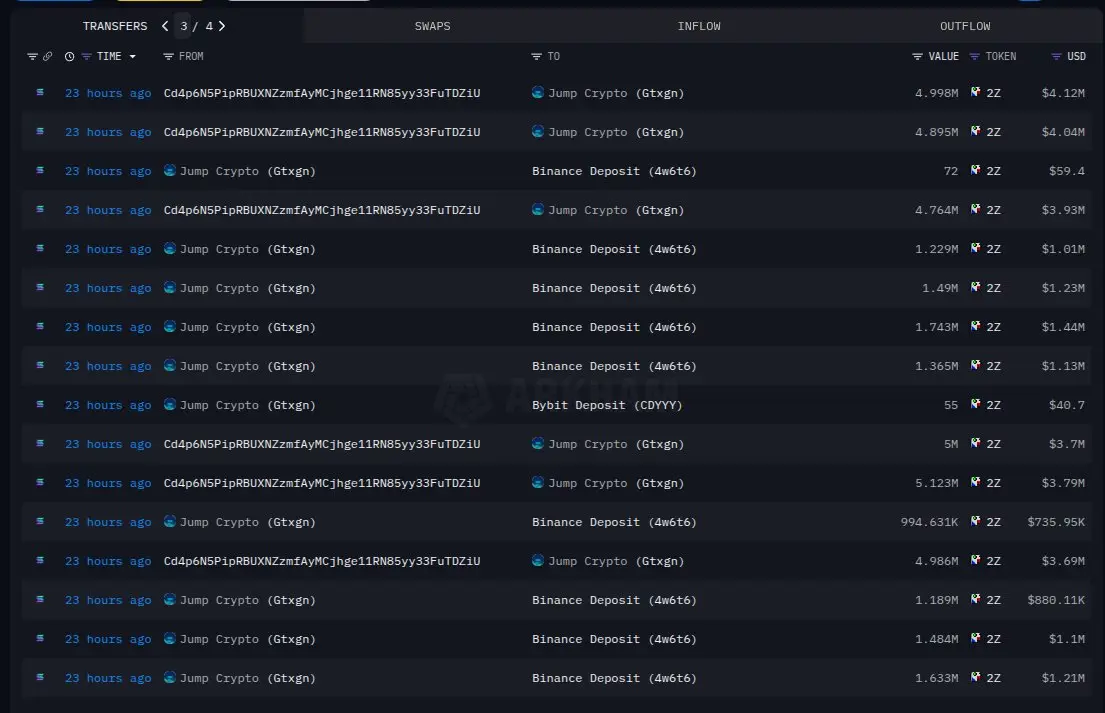Click the value 1.743M
Image resolution: width=1105 pixels, height=713 pixels.
tap(937, 327)
